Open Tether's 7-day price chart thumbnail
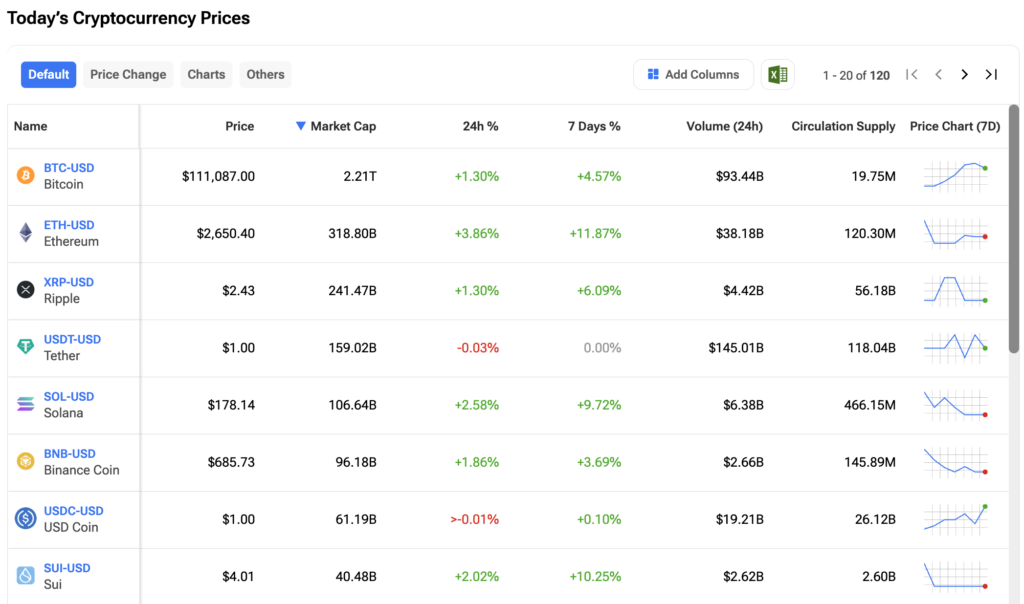 tap(955, 347)
